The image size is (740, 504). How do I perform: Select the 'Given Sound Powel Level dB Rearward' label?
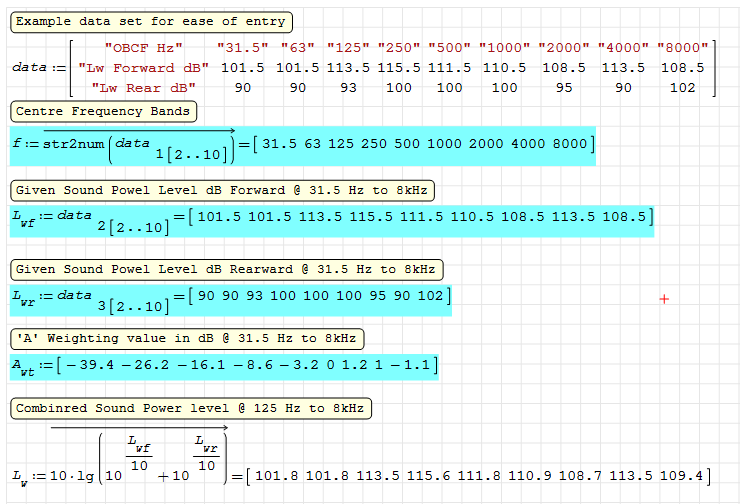click(227, 269)
